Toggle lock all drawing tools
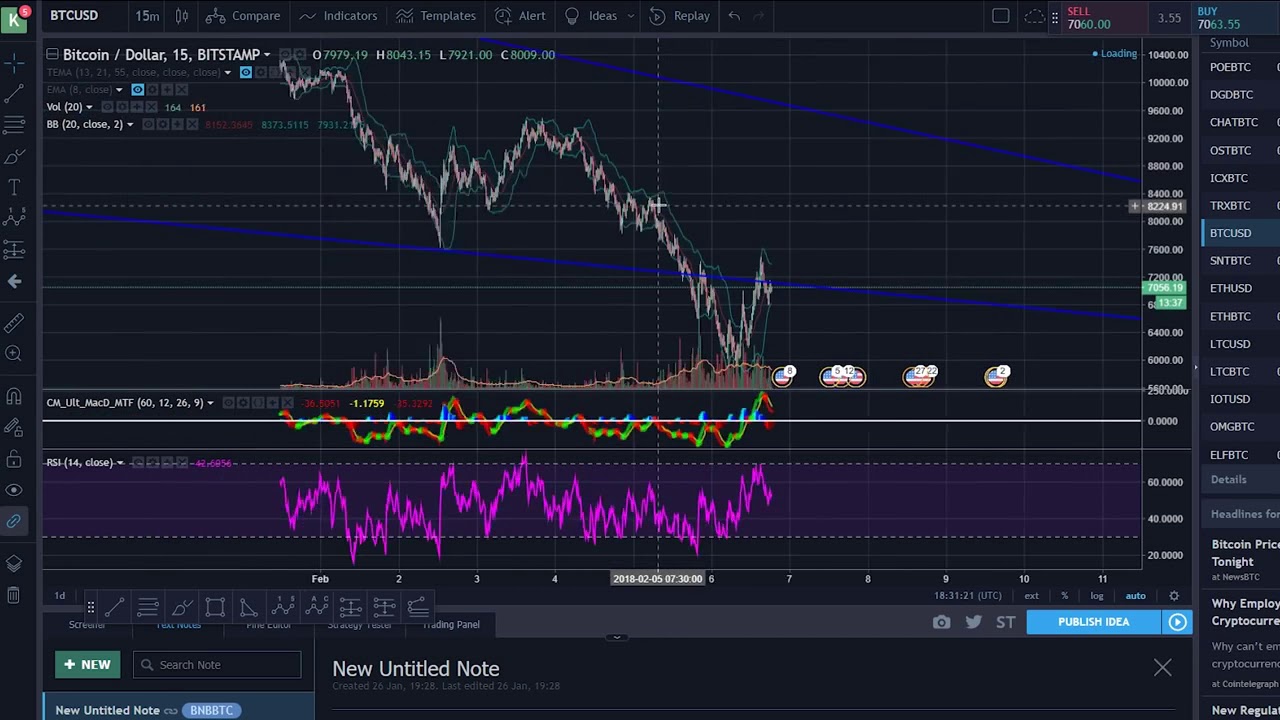This screenshot has width=1280, height=720. [x=14, y=459]
